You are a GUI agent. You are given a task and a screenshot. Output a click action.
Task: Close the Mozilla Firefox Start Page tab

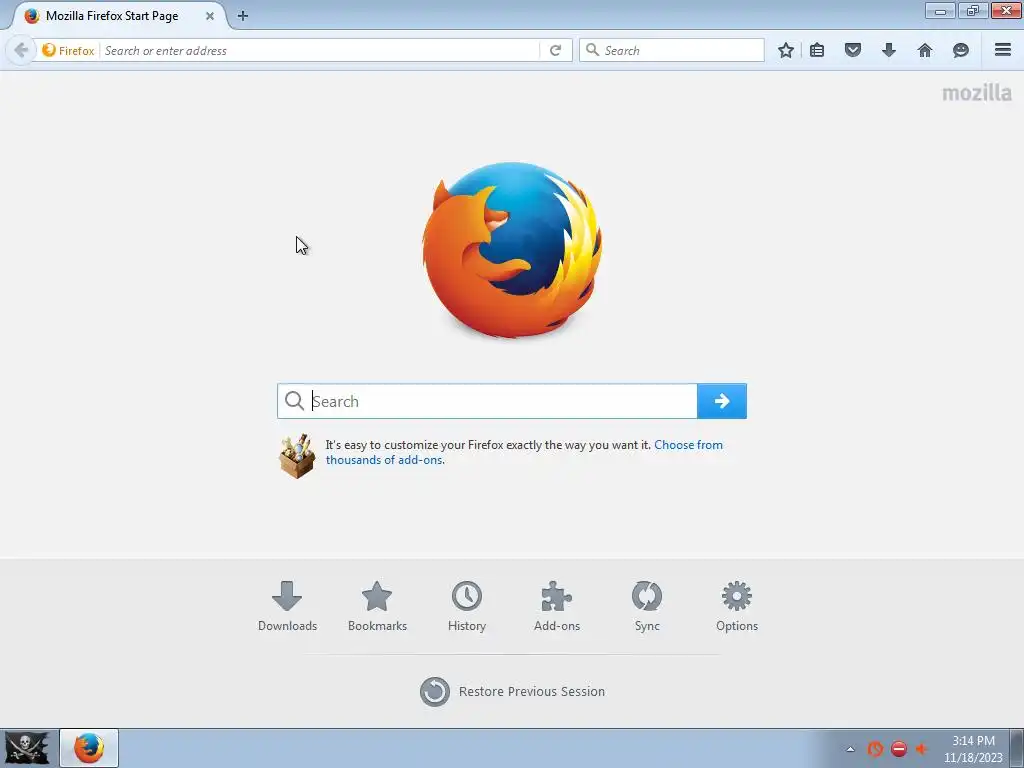pos(210,16)
